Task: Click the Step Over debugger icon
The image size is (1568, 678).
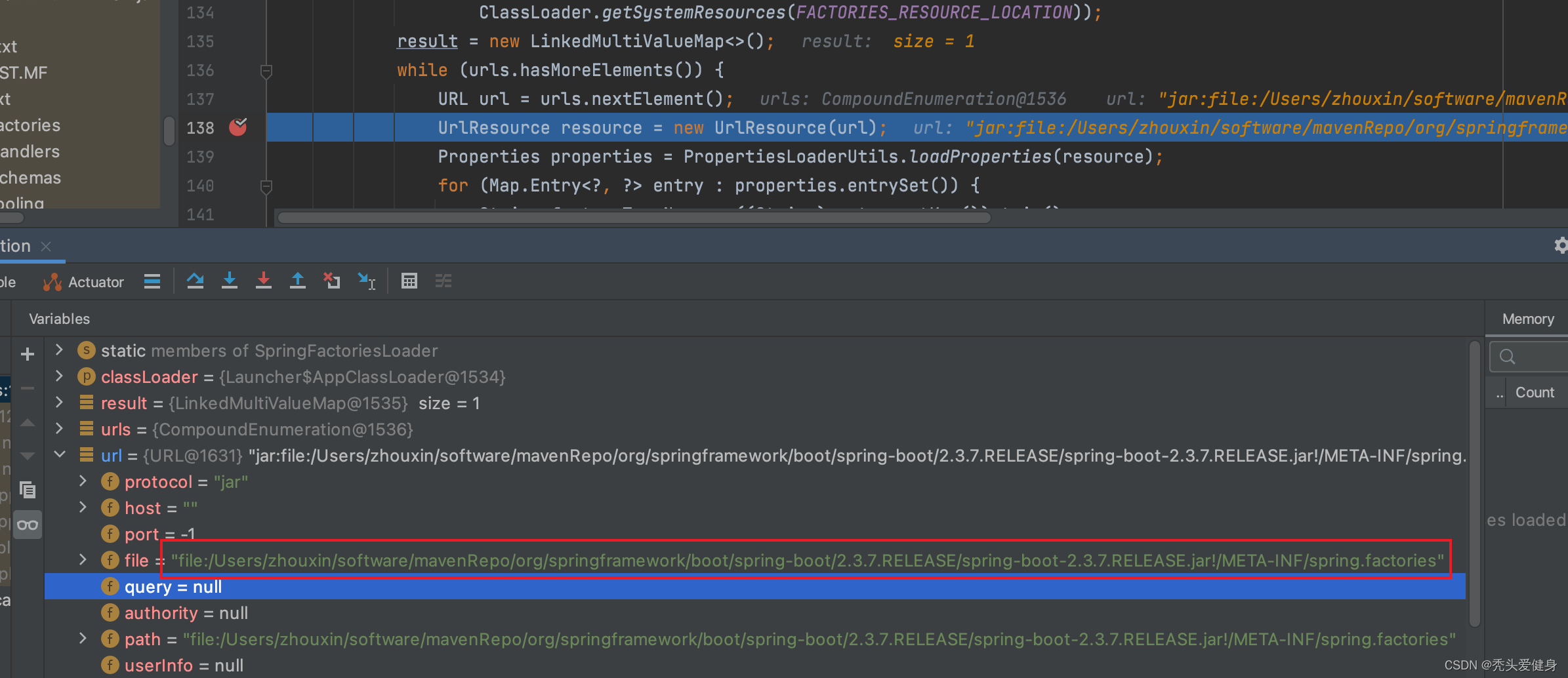Action: click(195, 281)
